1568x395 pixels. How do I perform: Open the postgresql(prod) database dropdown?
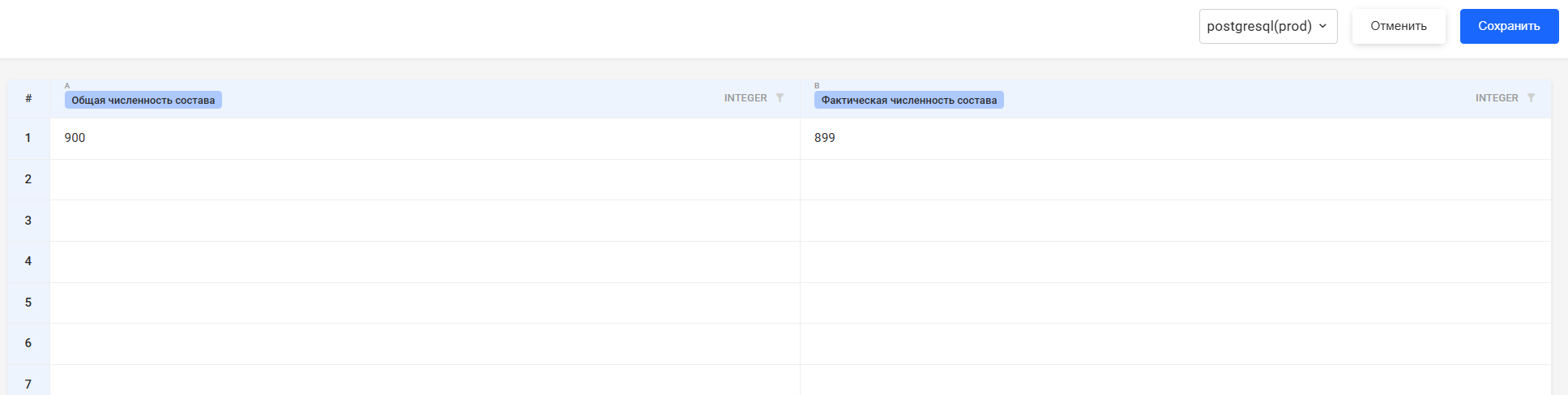pos(1267,26)
